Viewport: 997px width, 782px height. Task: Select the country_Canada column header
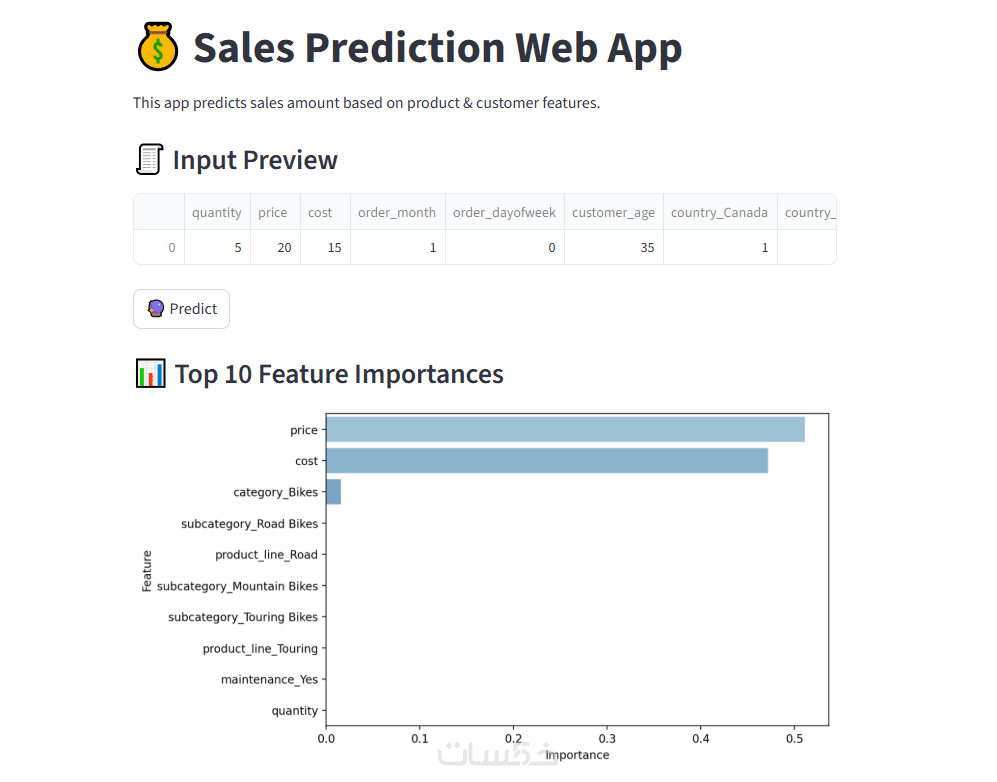[x=719, y=212]
